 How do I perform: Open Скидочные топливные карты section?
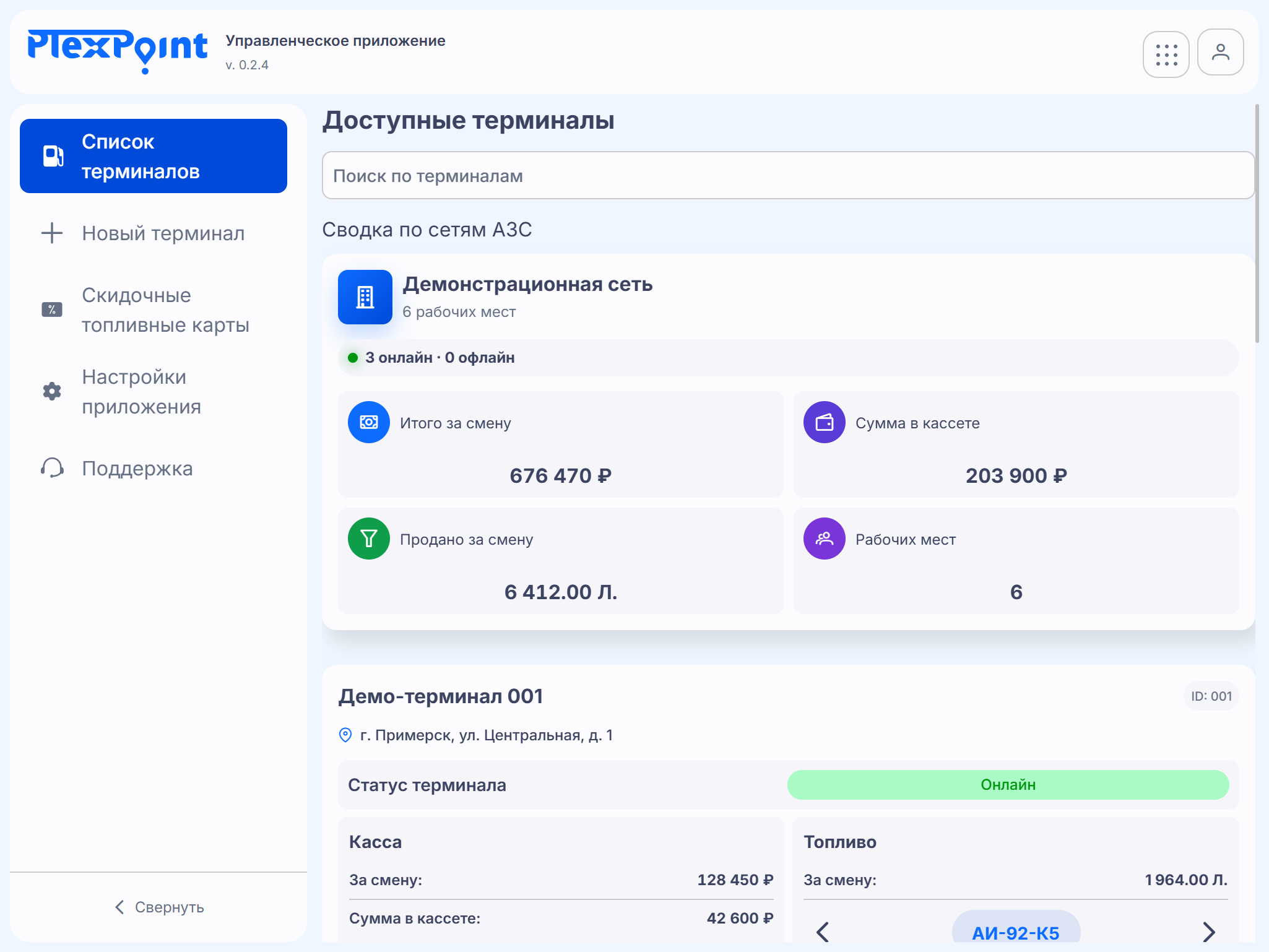pyautogui.click(x=154, y=309)
